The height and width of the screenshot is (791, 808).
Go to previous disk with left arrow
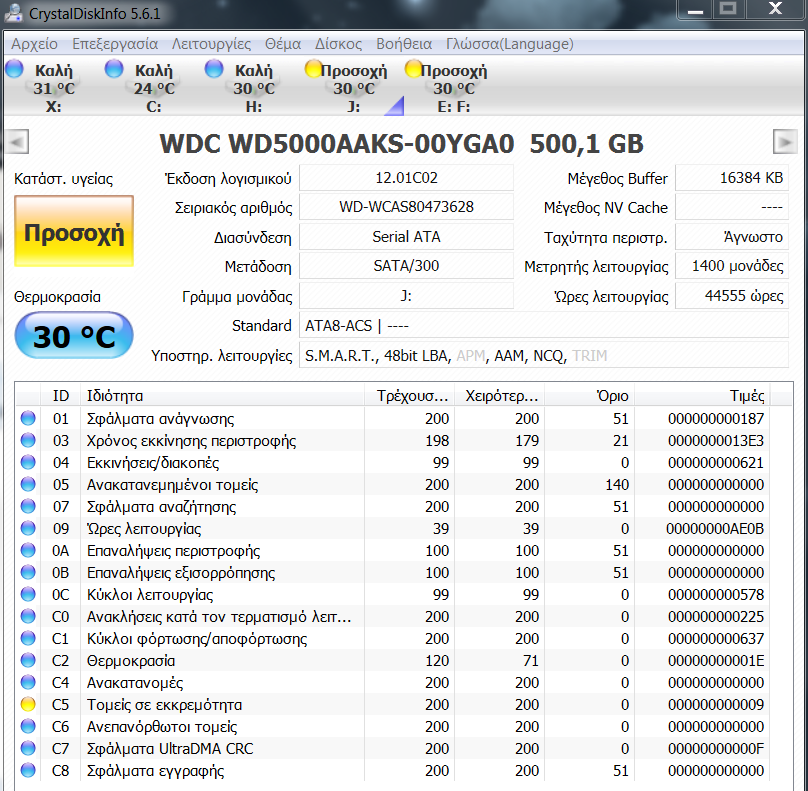click(x=17, y=142)
